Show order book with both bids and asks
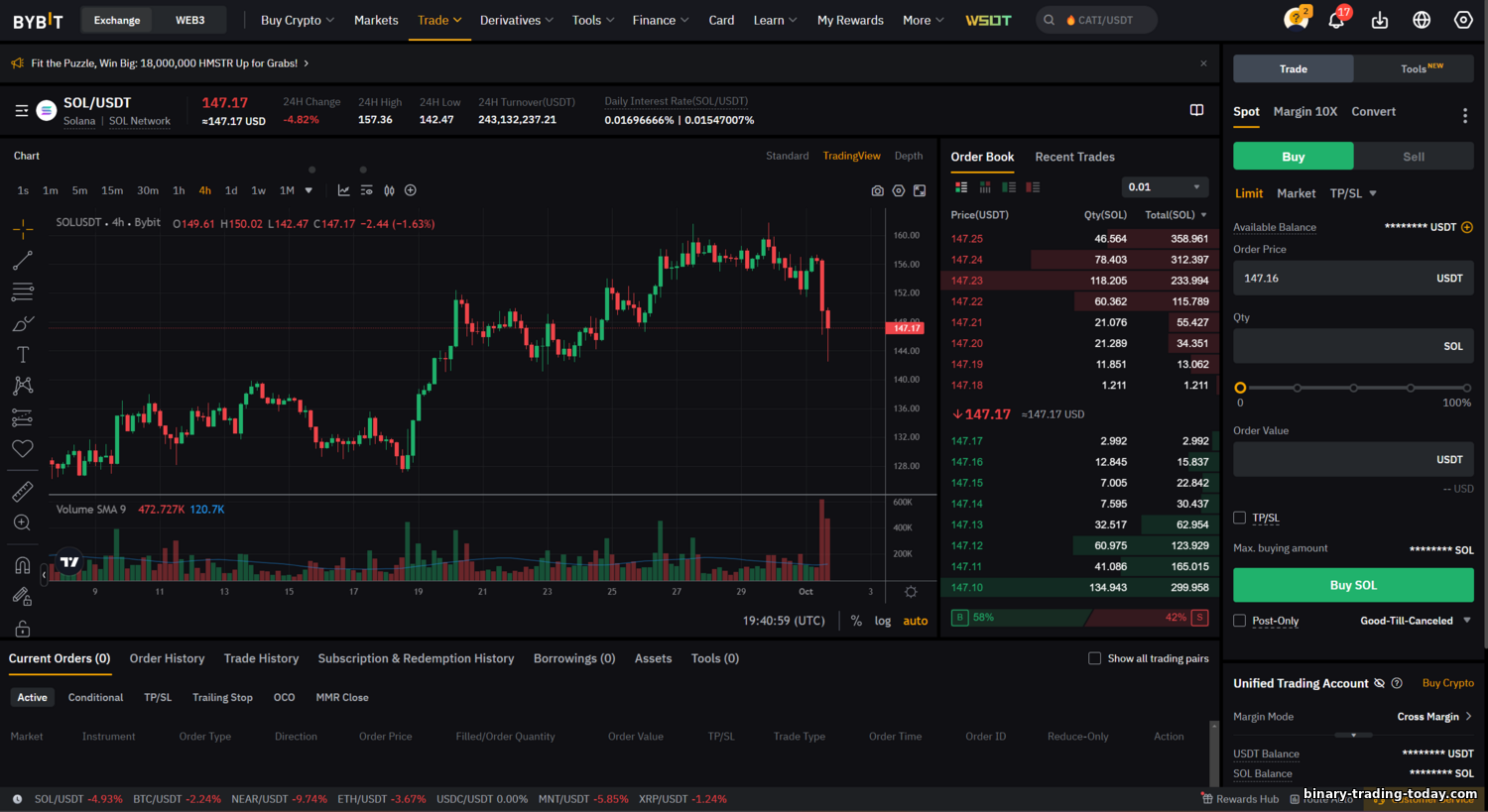 pyautogui.click(x=960, y=186)
